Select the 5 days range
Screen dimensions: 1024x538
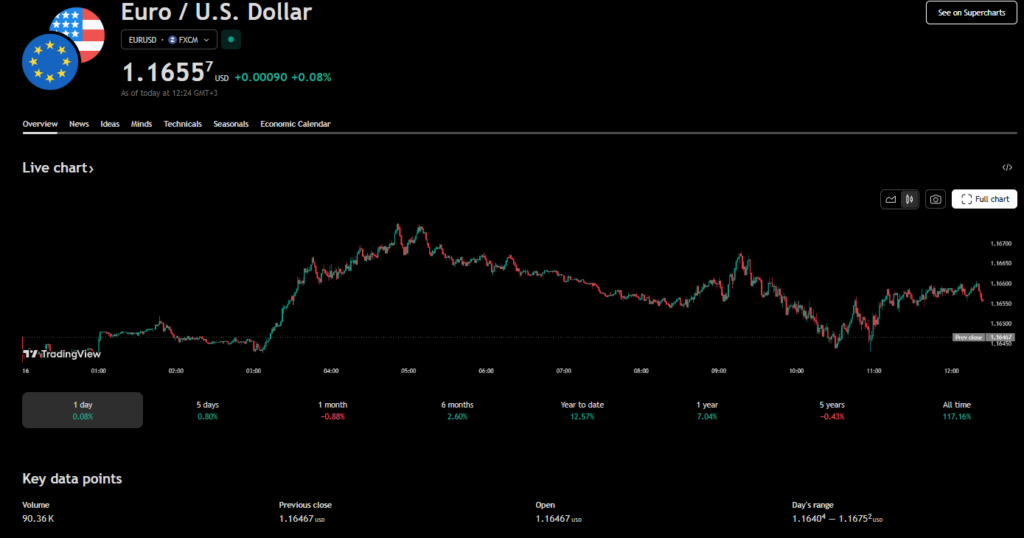point(207,410)
